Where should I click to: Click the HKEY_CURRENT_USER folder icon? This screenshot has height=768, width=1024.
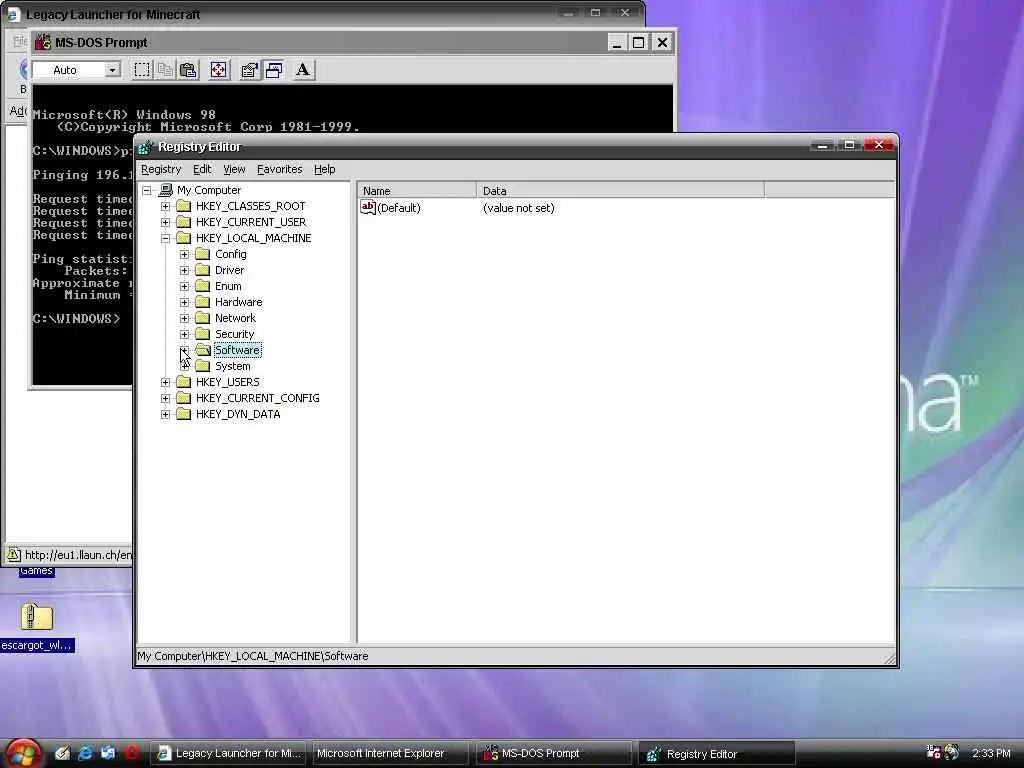[x=184, y=222]
